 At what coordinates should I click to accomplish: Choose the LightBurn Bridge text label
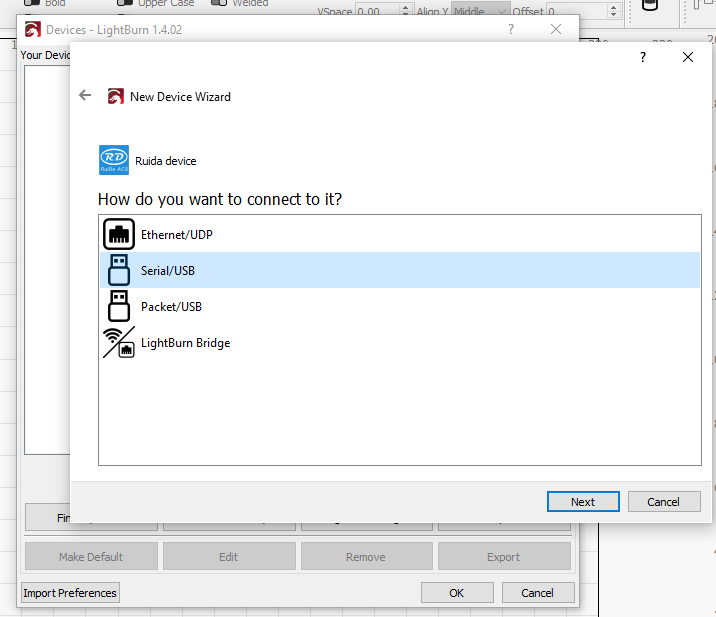tap(185, 343)
